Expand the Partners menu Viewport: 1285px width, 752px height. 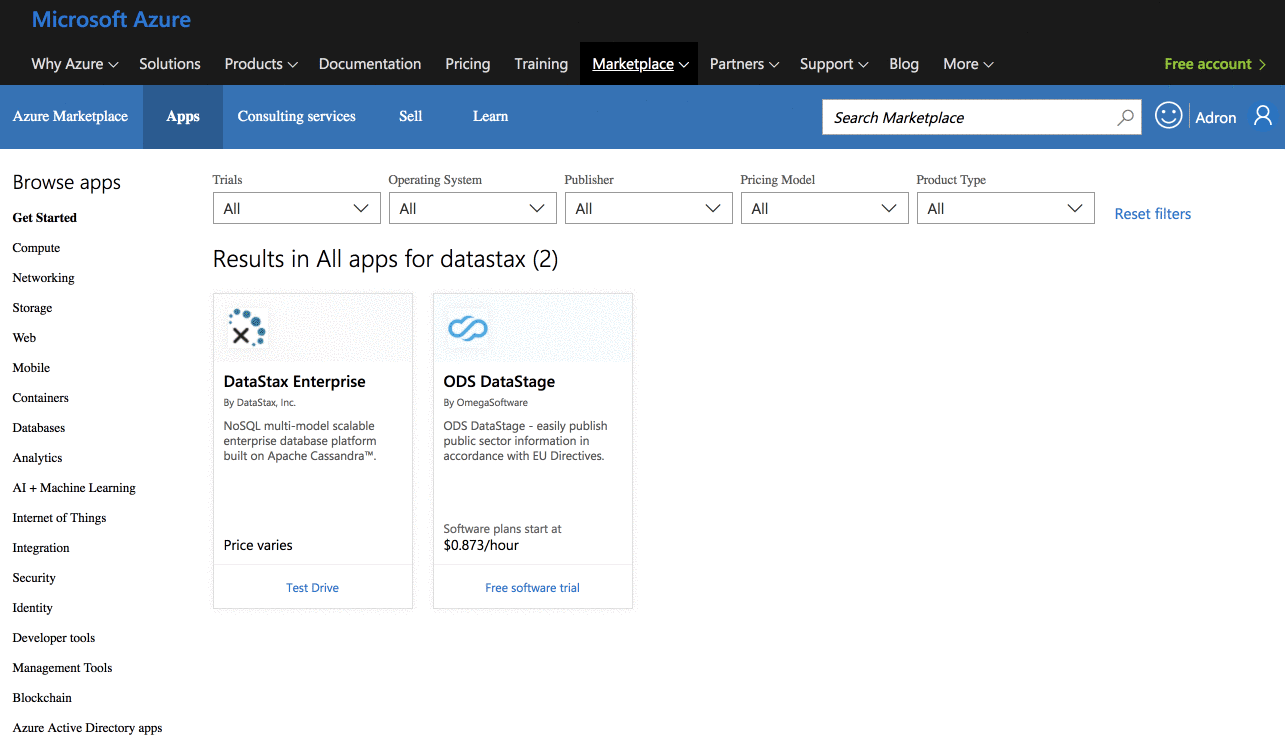pyautogui.click(x=744, y=64)
